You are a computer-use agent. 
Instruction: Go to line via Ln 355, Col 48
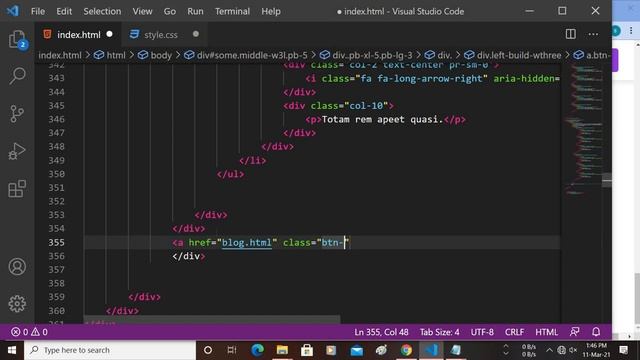click(x=381, y=332)
